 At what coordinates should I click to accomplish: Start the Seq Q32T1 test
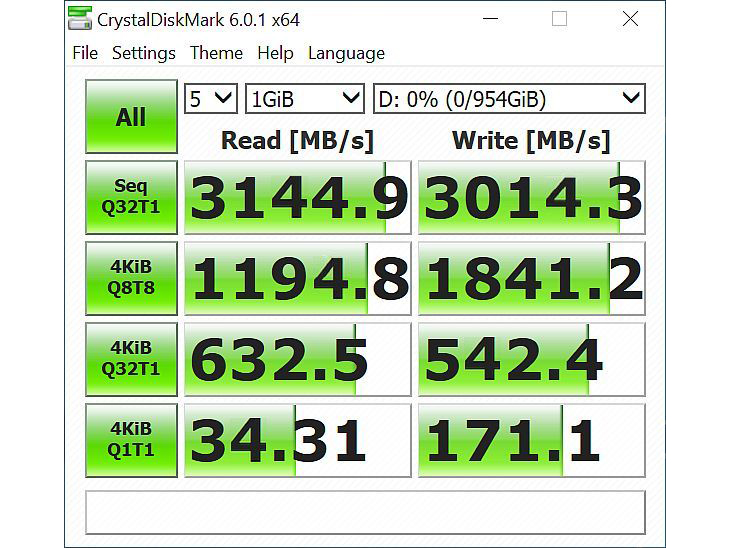pyautogui.click(x=131, y=197)
